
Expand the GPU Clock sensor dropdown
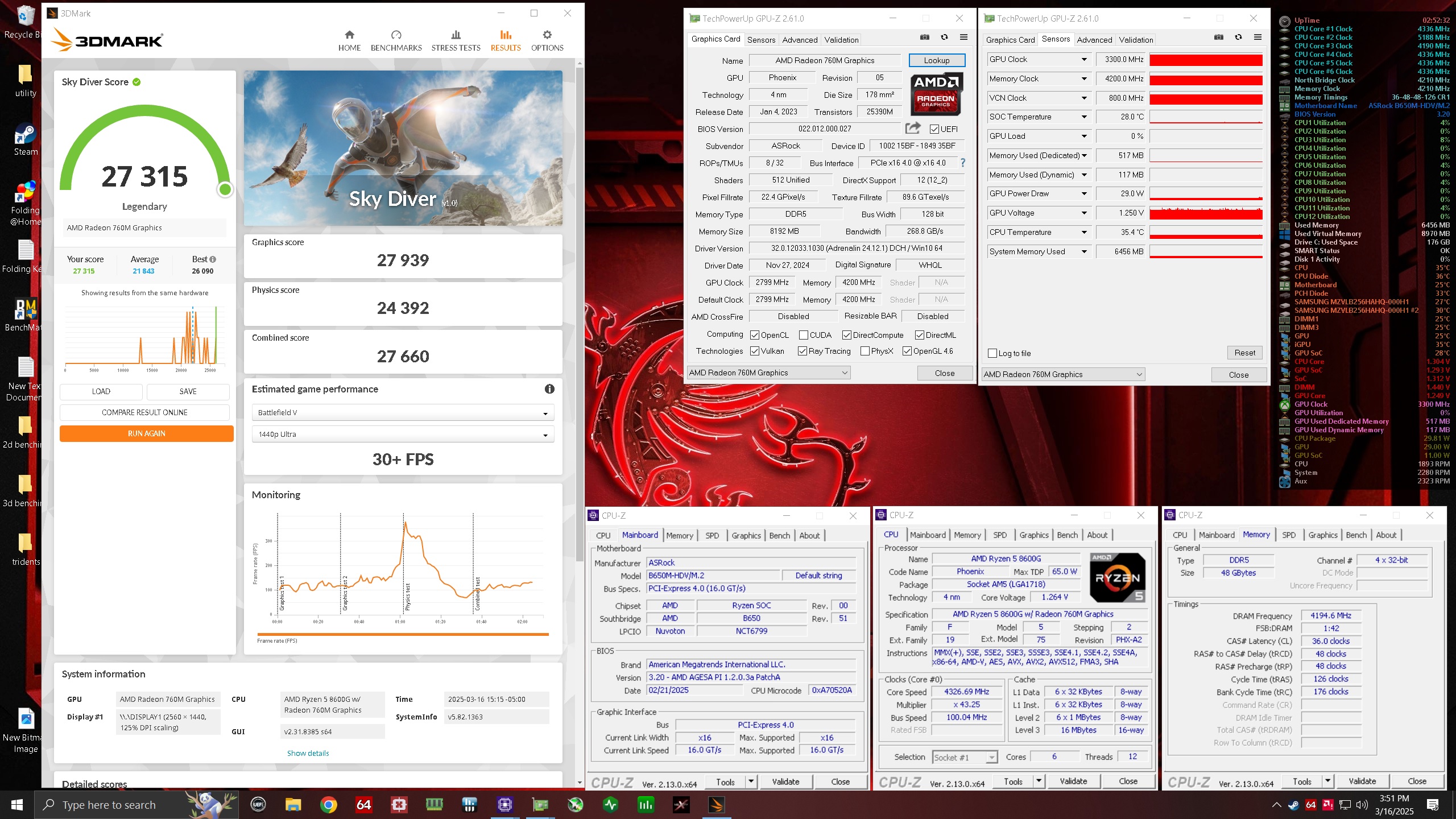(x=1084, y=59)
